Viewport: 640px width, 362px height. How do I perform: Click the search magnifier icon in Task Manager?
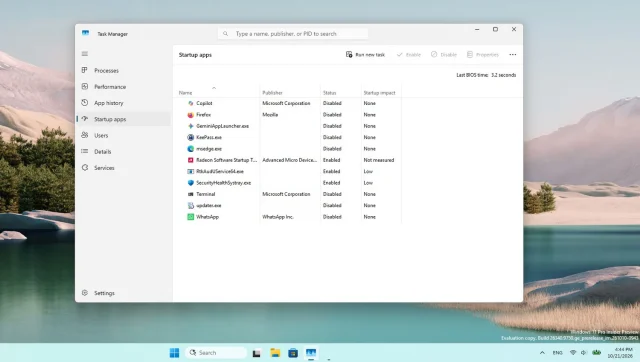(x=225, y=34)
